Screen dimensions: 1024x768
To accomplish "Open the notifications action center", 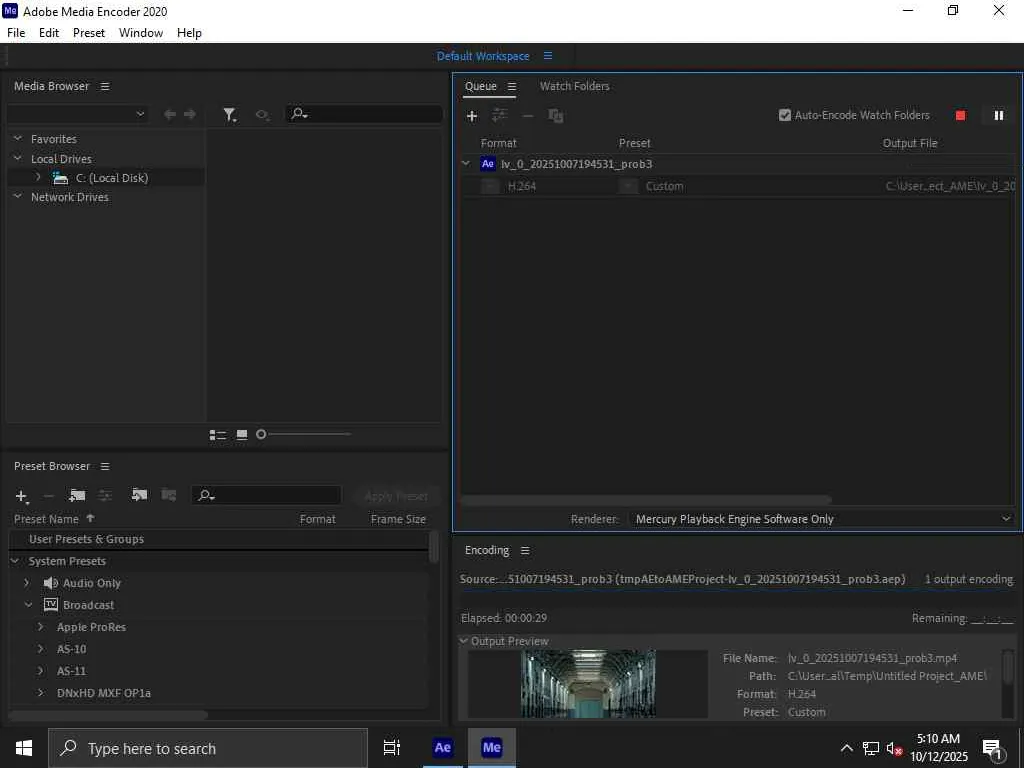I will 992,749.
